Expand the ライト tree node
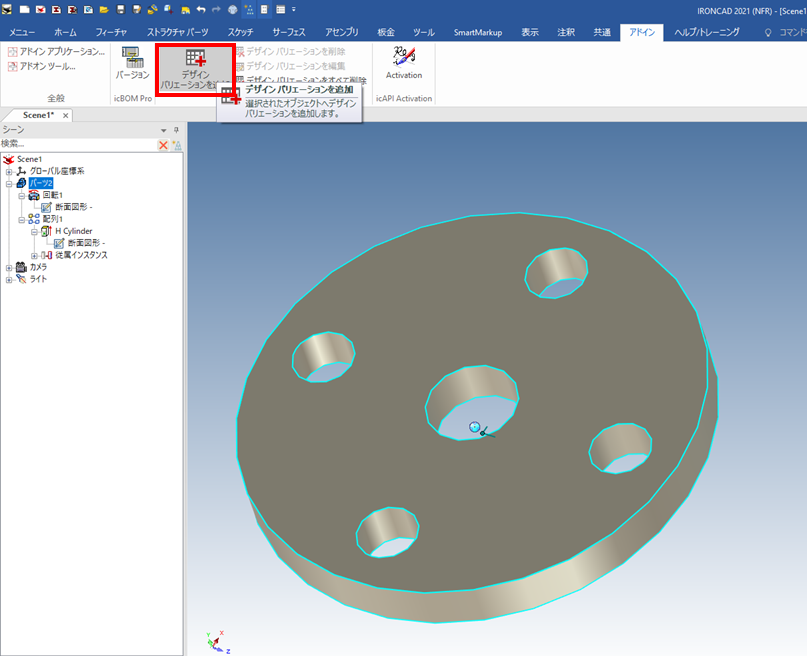Viewport: 807px width, 656px height. tap(9, 279)
